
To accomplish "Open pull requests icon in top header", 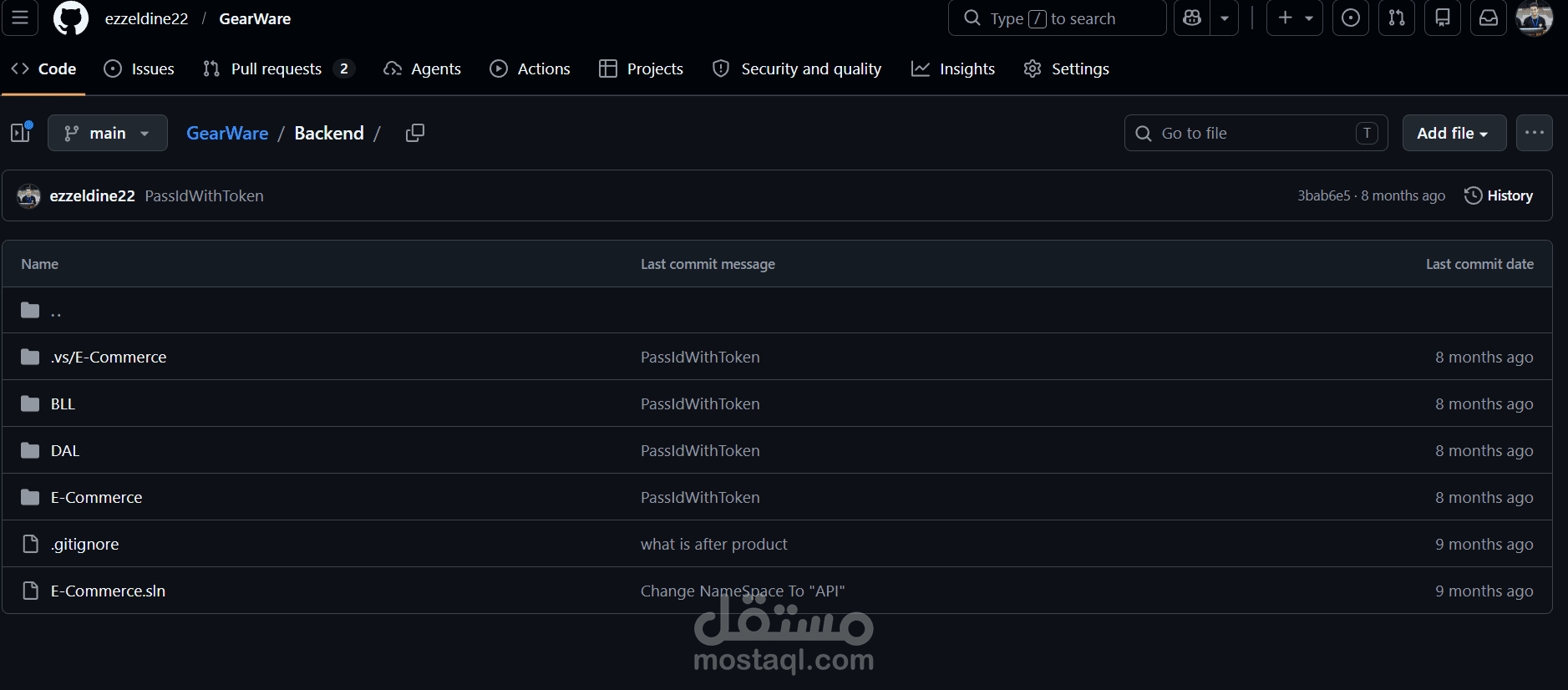I will (x=1397, y=18).
